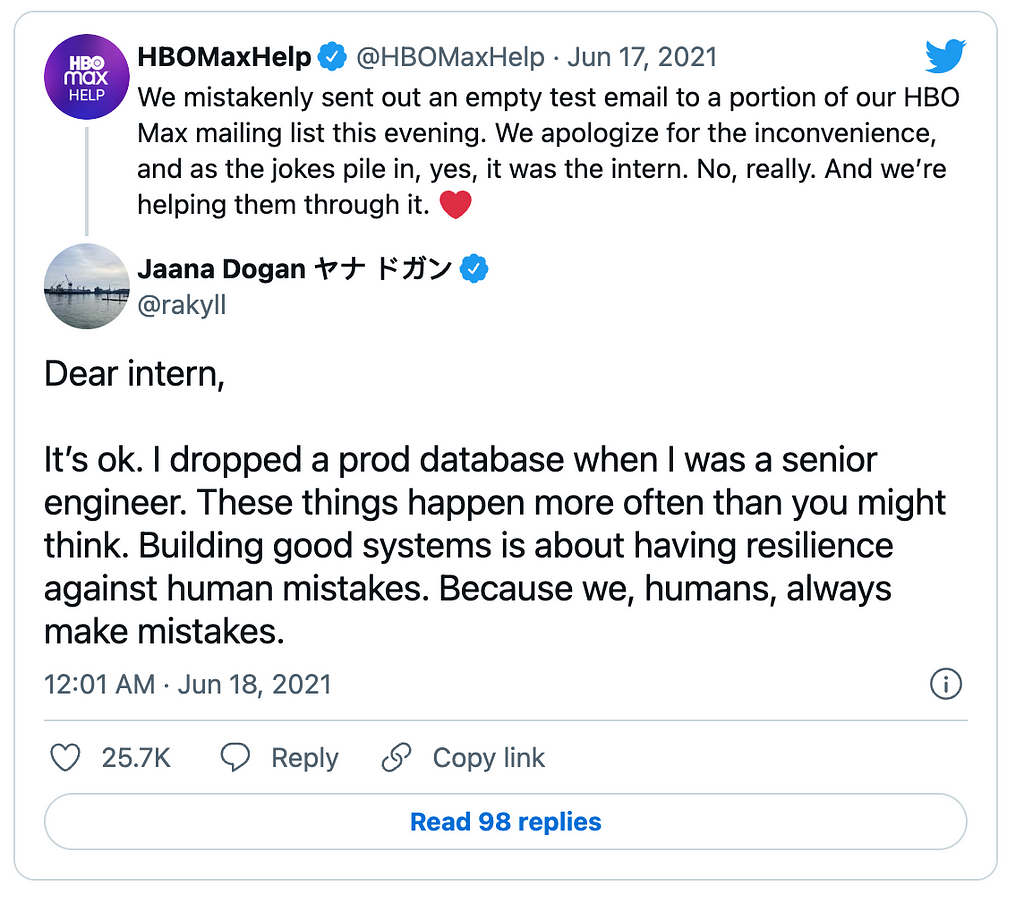
Task: Open the @HBOMaxHelp handle link
Action: tap(451, 57)
